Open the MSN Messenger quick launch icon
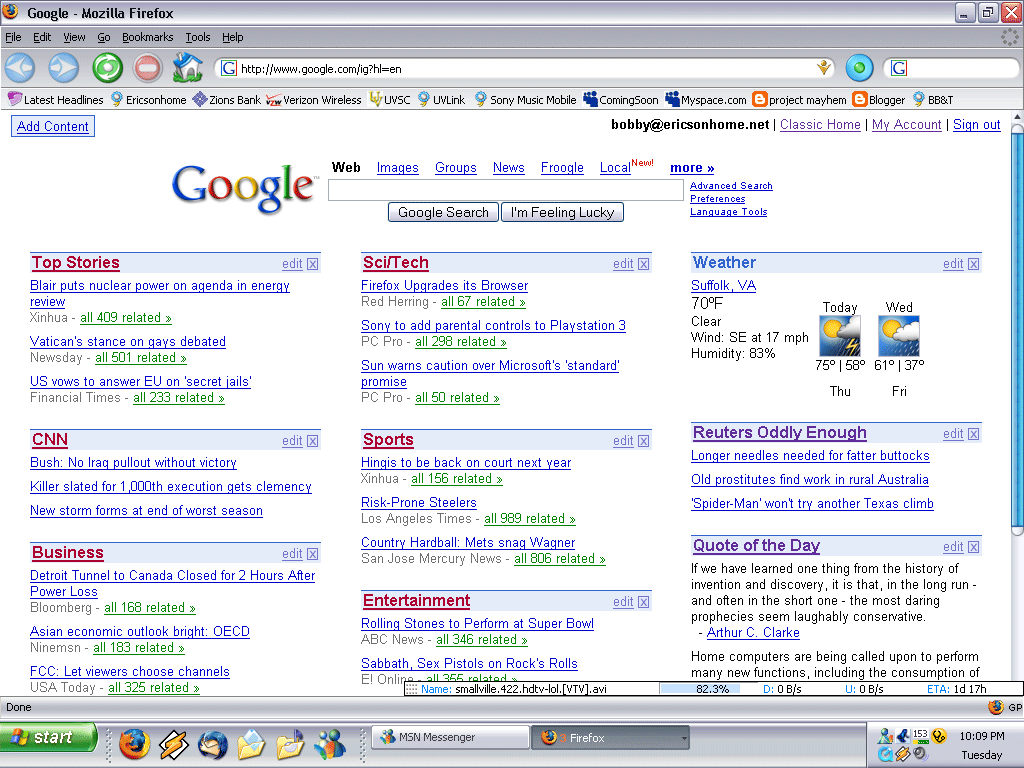Screen dimensions: 1024x768 [330, 744]
